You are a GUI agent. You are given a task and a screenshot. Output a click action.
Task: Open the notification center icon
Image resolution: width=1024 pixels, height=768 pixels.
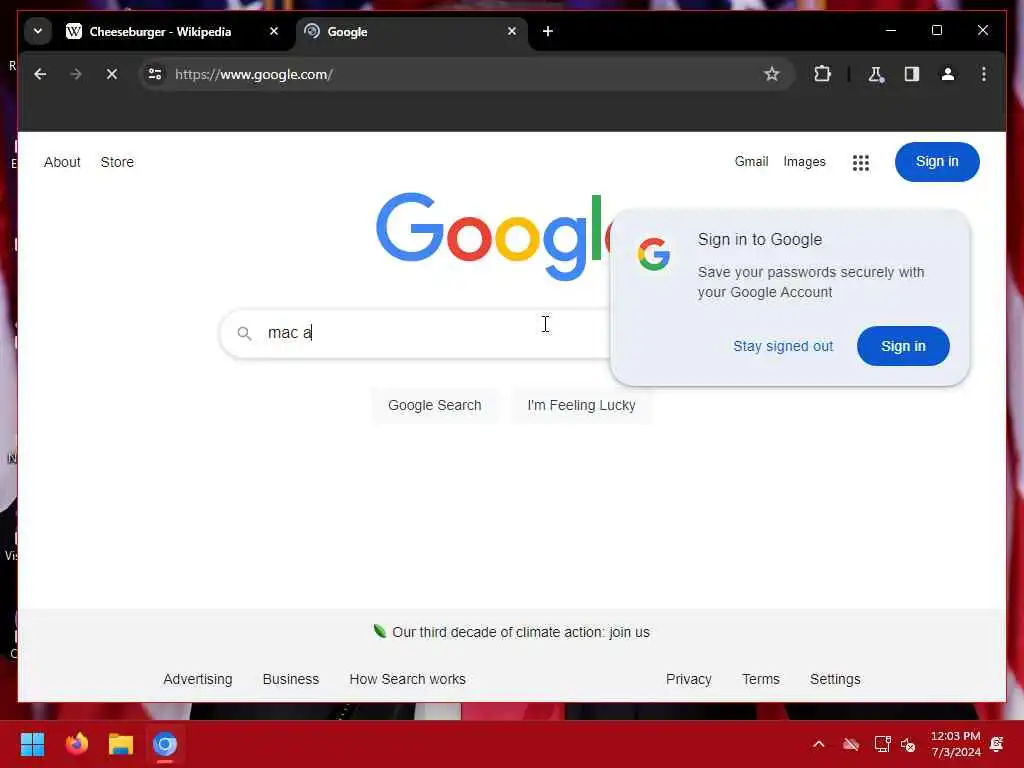pyautogui.click(x=997, y=744)
